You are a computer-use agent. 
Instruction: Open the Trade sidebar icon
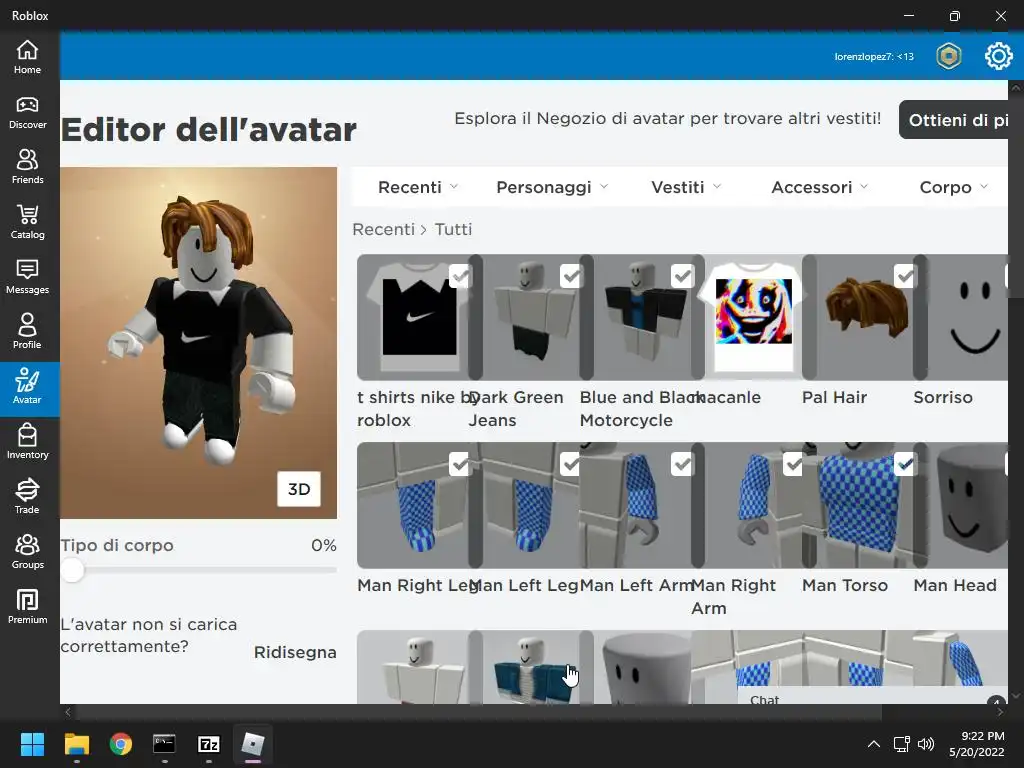pos(27,496)
